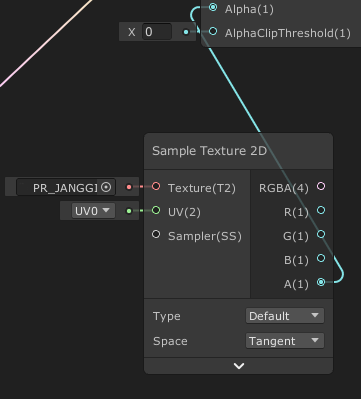361x399 pixels.
Task: Click the Alpha(1) port label
Action: pyautogui.click(x=249, y=9)
